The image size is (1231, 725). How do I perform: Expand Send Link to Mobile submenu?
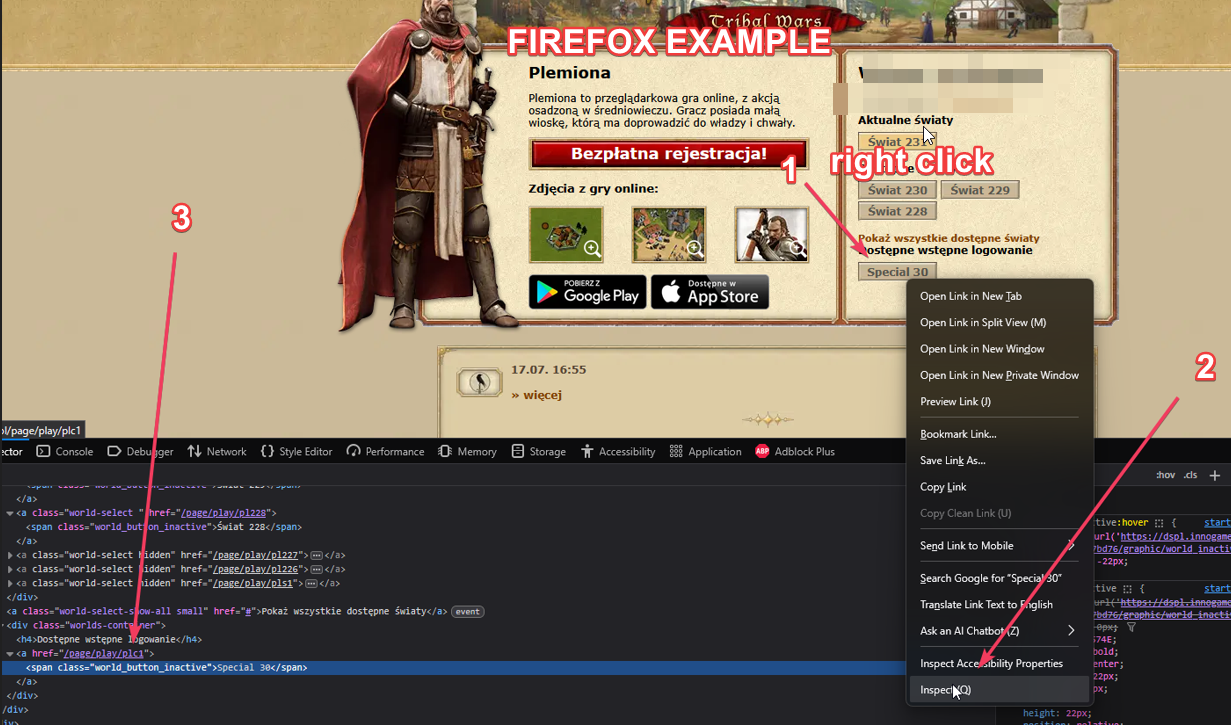click(x=1000, y=545)
